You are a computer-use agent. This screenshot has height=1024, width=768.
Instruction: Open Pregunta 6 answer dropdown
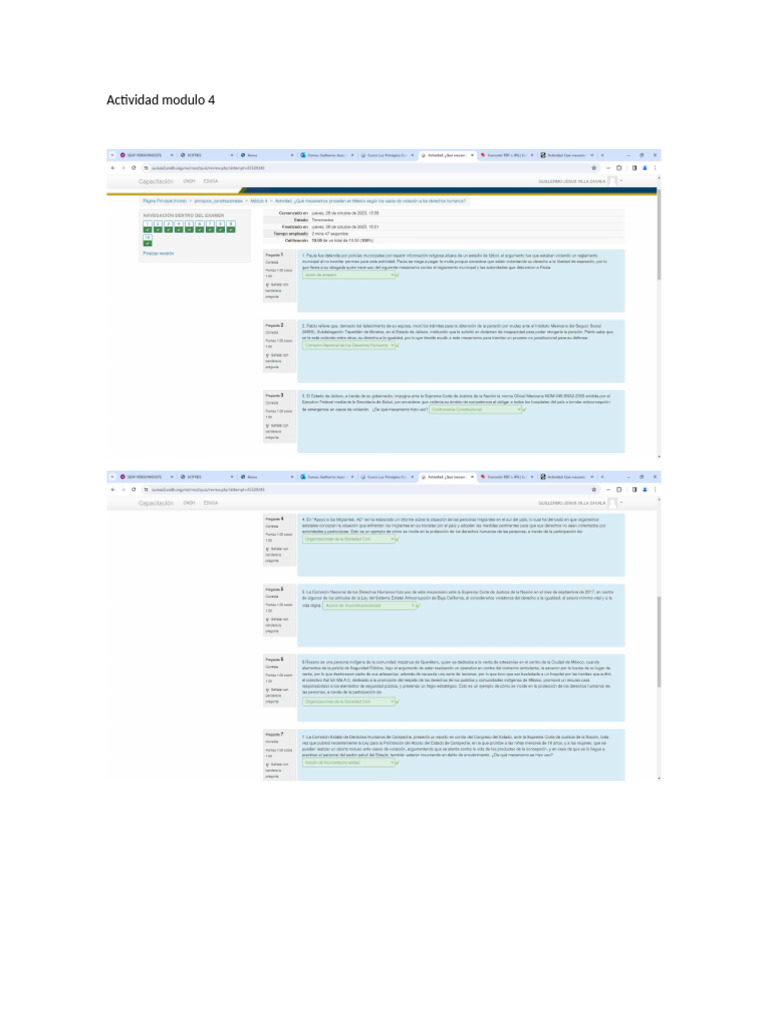tap(349, 701)
